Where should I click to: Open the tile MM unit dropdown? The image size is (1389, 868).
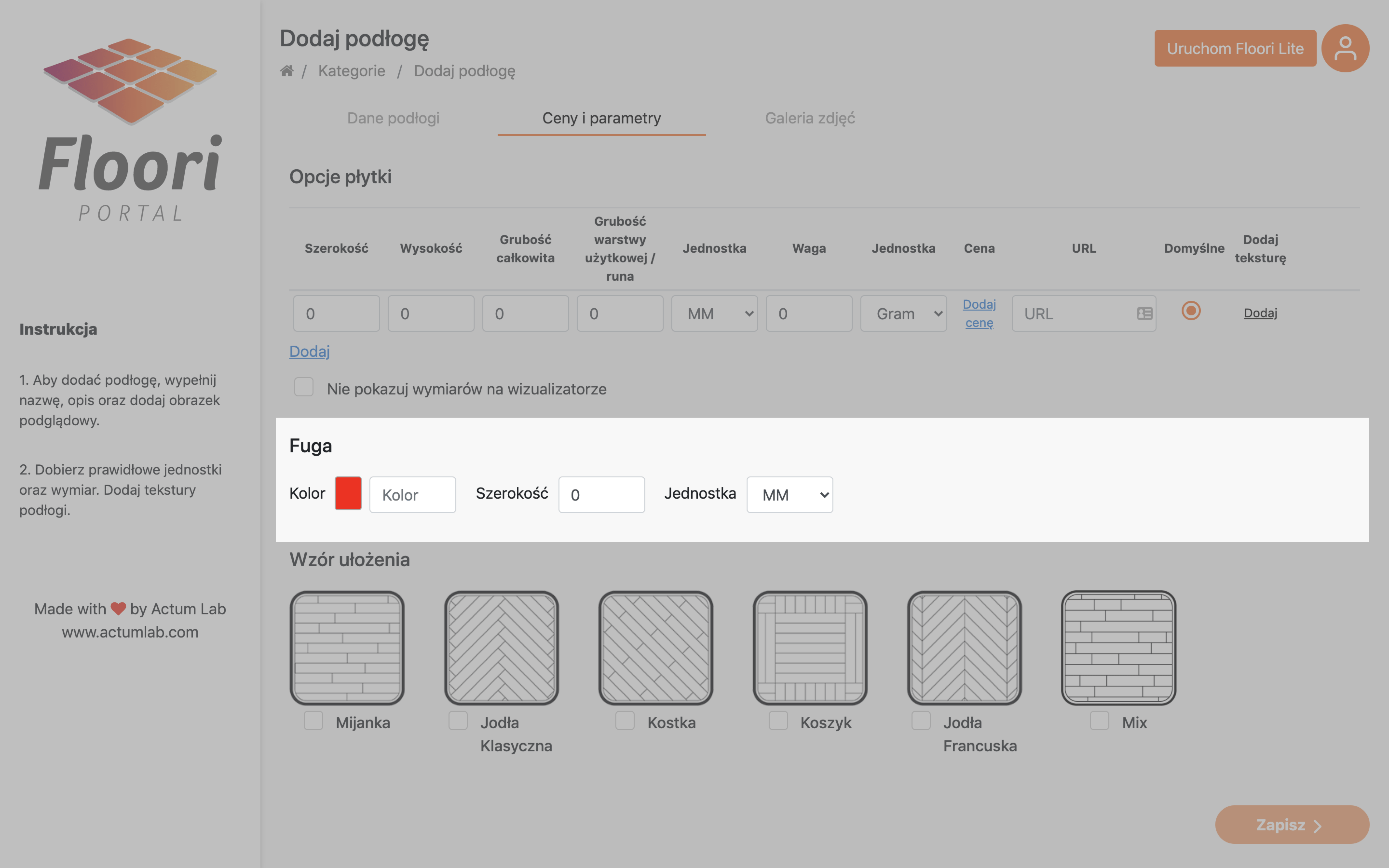[715, 313]
